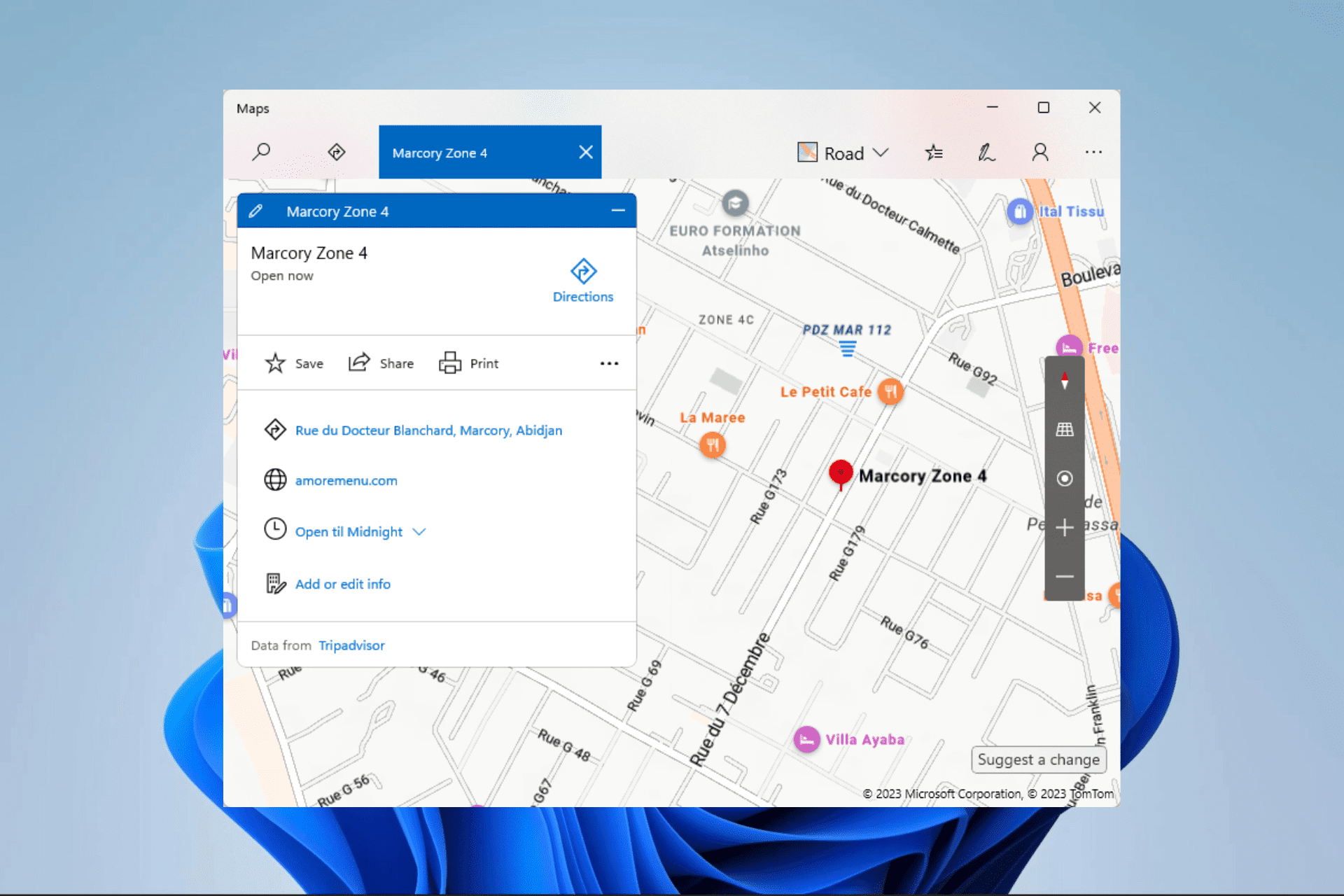Zoom in with the plus button
Image resolution: width=1344 pixels, height=896 pixels.
1064,528
